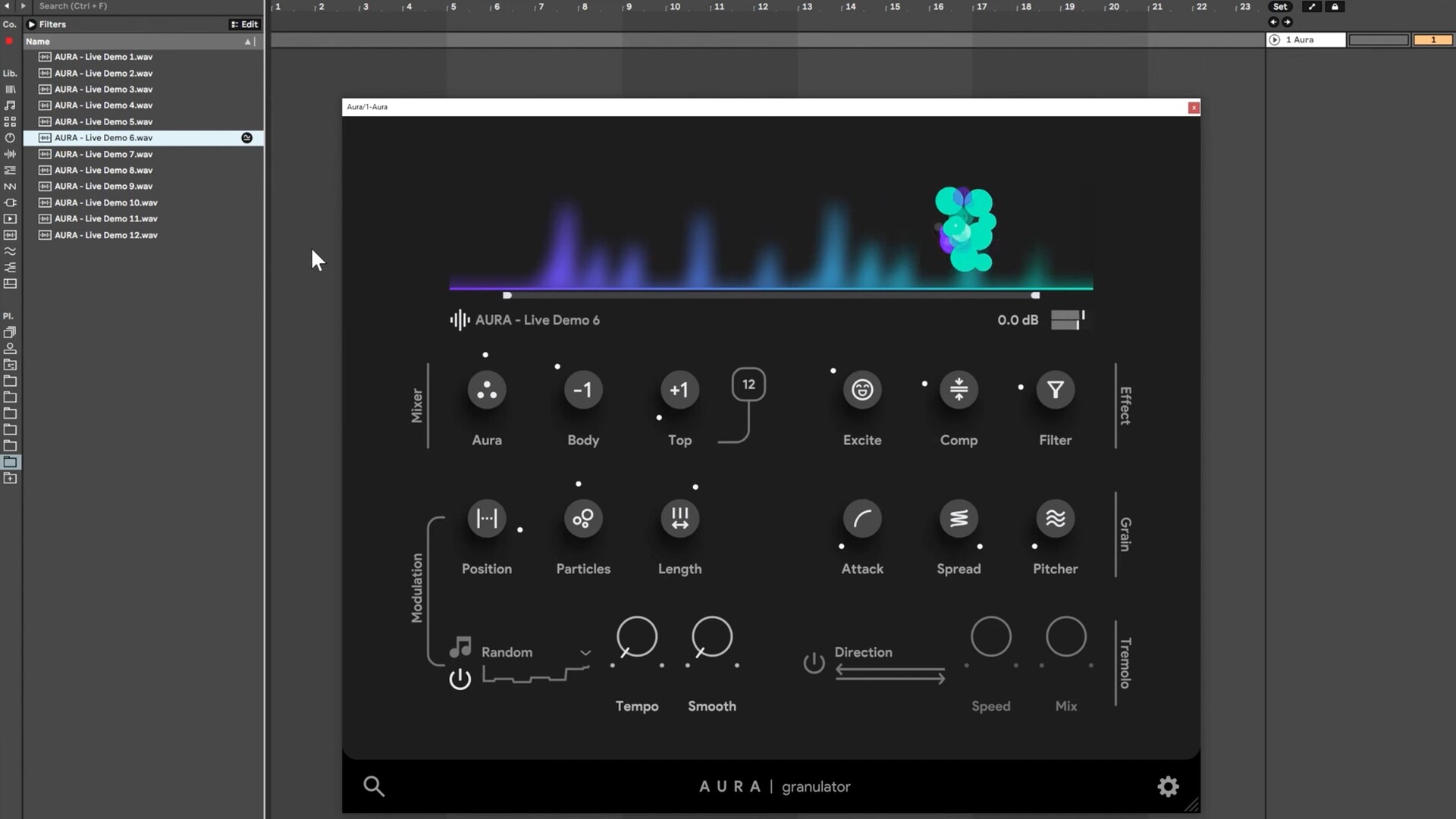
Task: Click the Search input field
Action: coord(148,6)
